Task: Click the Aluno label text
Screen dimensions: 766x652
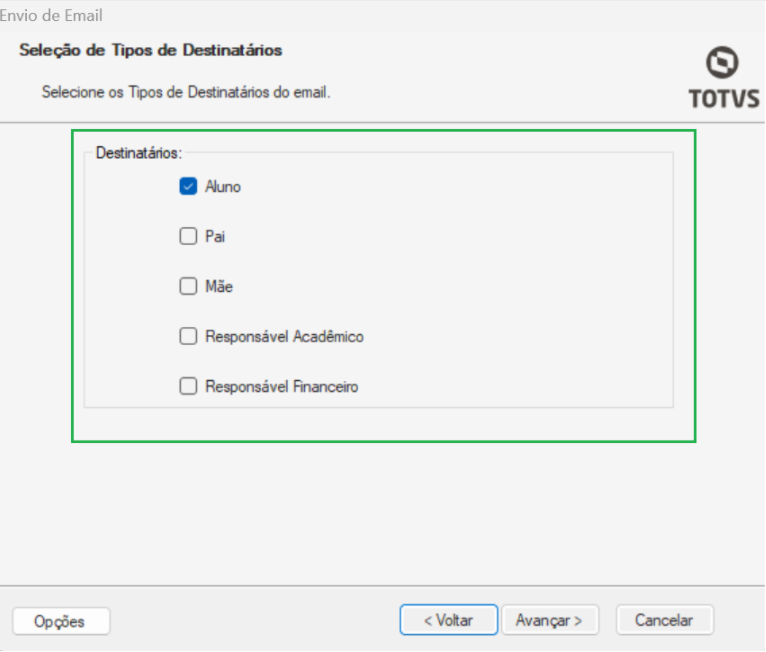Action: click(x=223, y=187)
